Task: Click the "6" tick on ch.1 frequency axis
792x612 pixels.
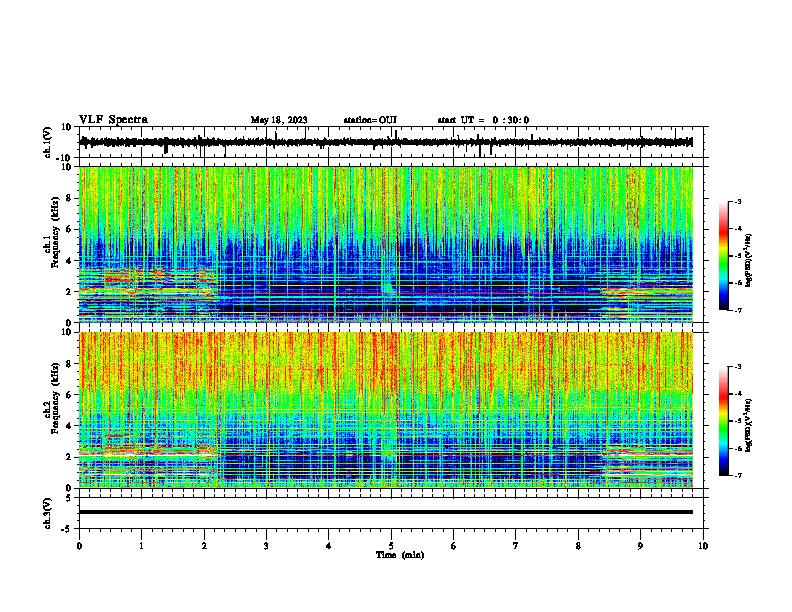Action: point(69,229)
